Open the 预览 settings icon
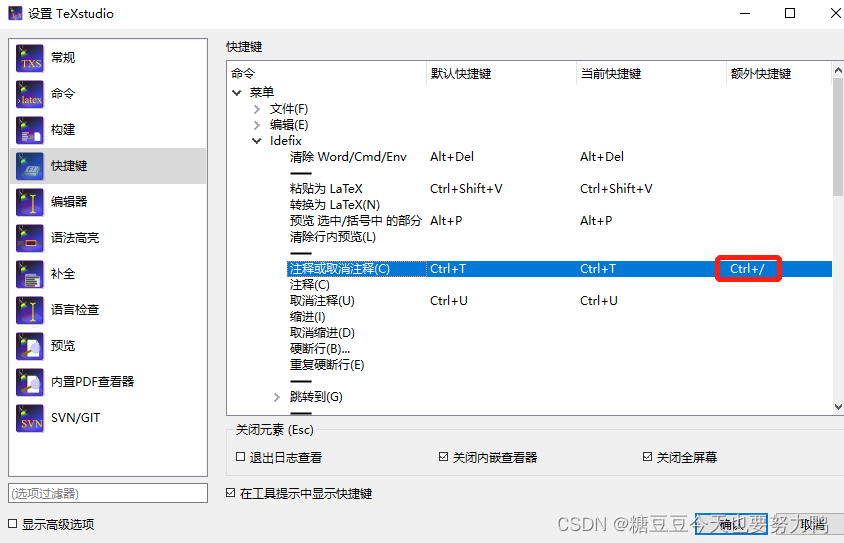This screenshot has width=844, height=543. [30, 346]
